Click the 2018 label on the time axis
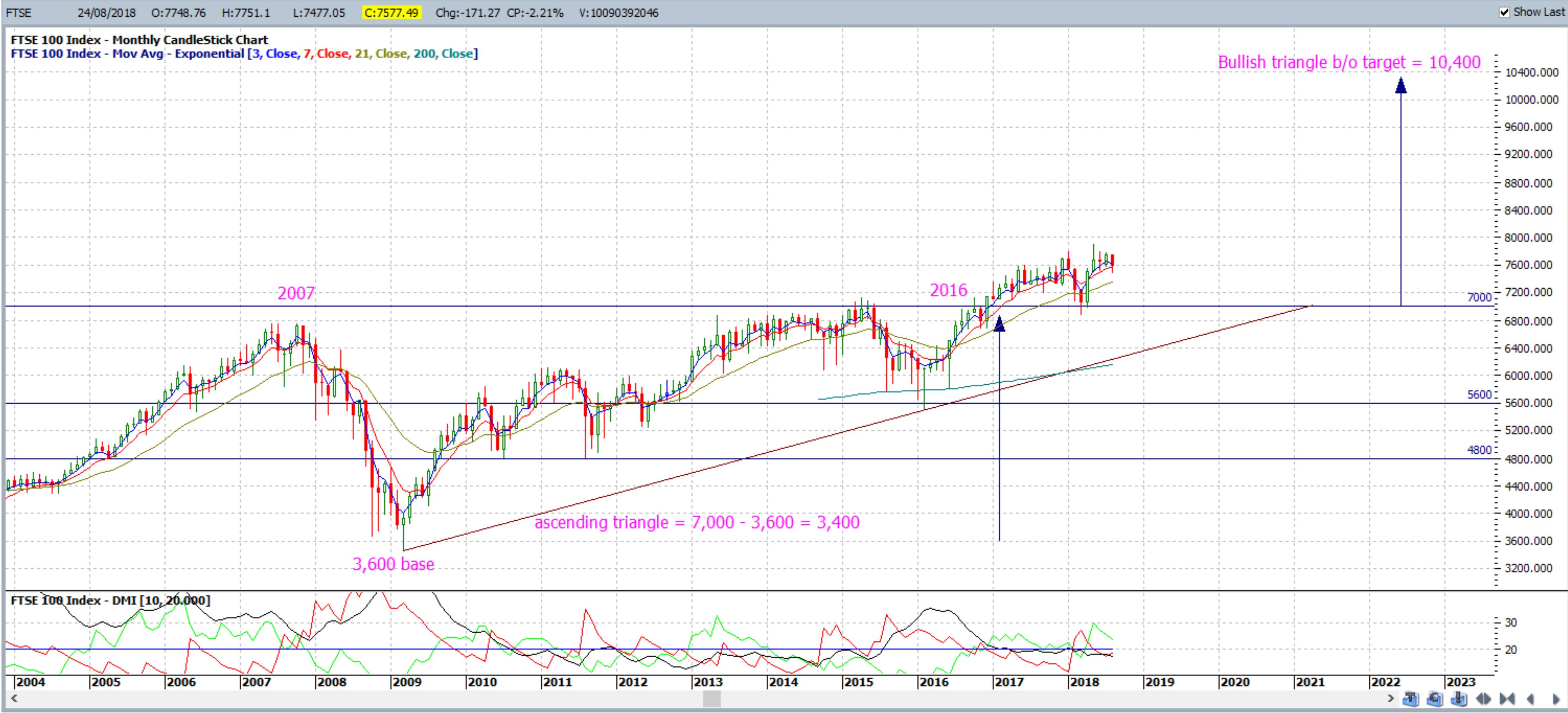Viewport: 1568px width, 713px height. point(1084,682)
